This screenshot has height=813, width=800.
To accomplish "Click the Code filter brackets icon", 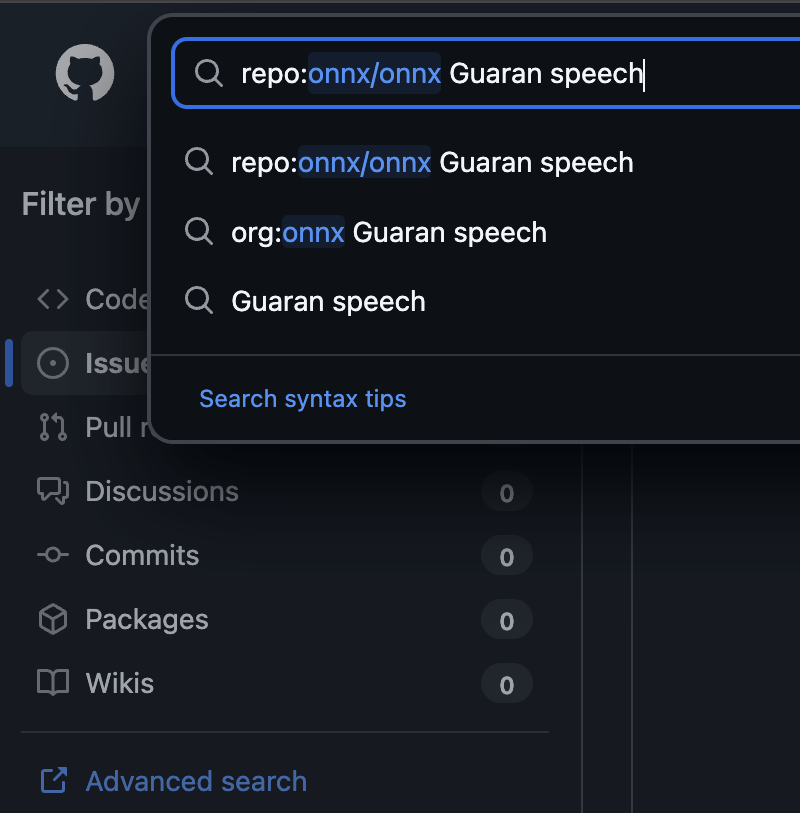I will [53, 299].
